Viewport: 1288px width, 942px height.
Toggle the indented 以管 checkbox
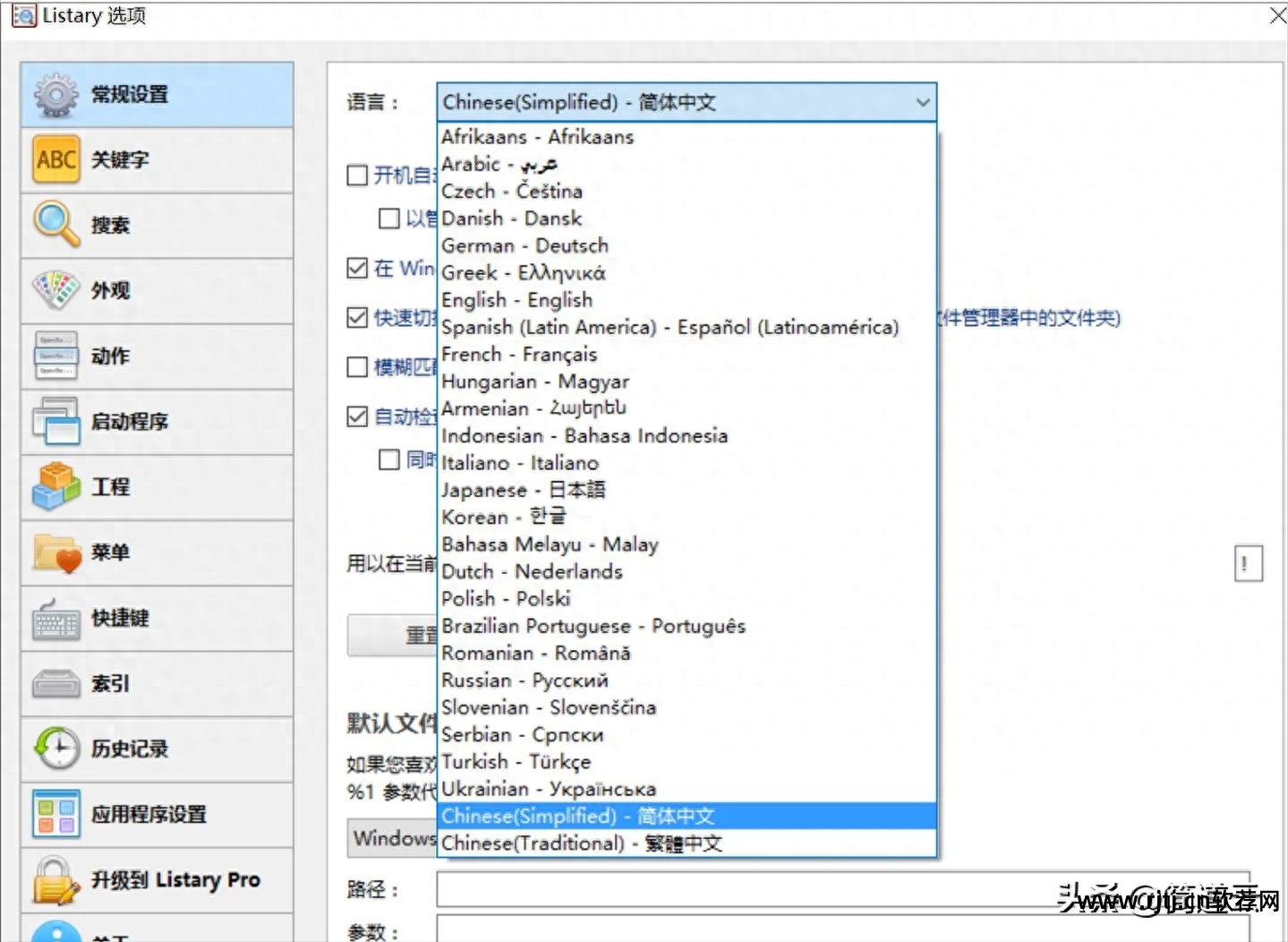tap(389, 218)
